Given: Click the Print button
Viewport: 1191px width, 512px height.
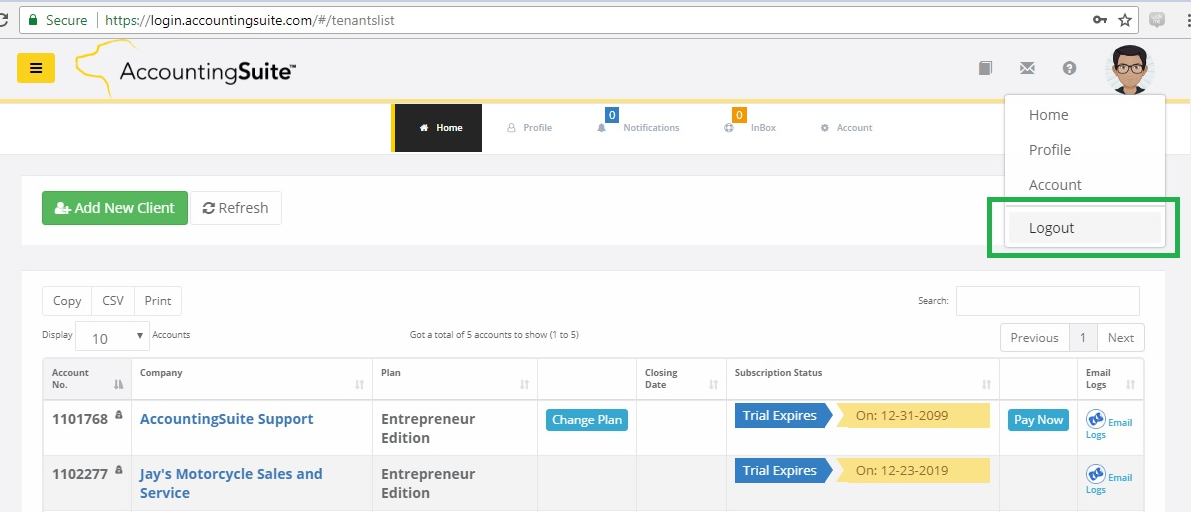Looking at the screenshot, I should click(158, 301).
